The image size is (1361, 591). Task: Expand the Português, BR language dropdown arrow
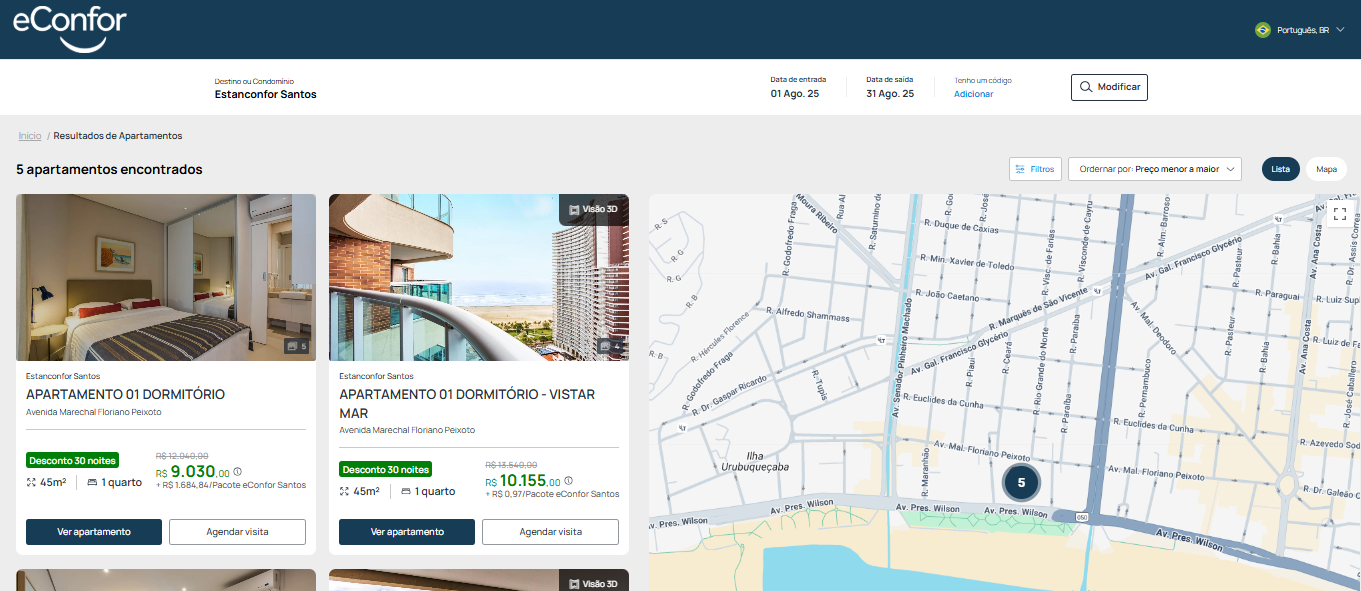point(1340,30)
